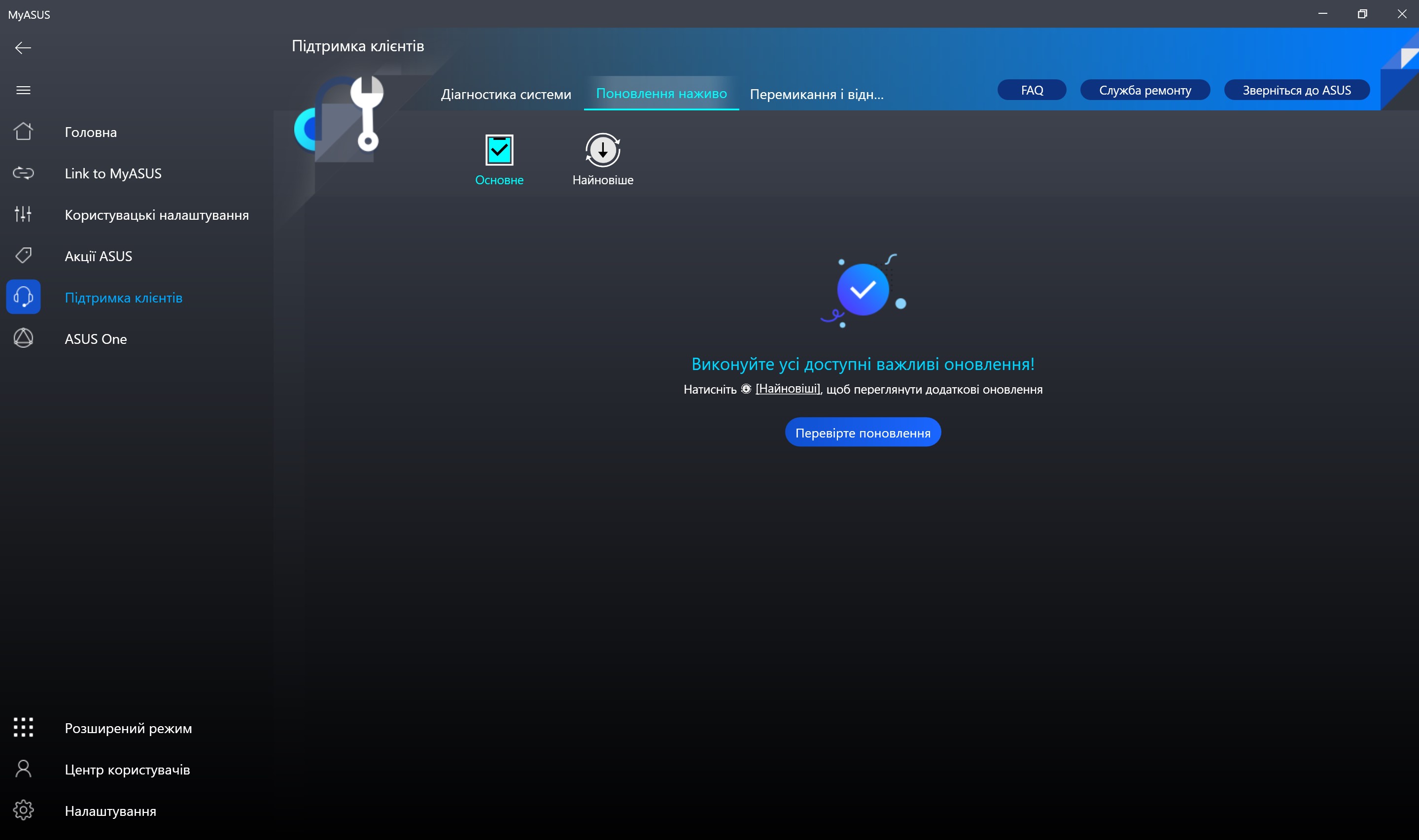Click the back arrow icon
The height and width of the screenshot is (840, 1419).
pyautogui.click(x=23, y=48)
